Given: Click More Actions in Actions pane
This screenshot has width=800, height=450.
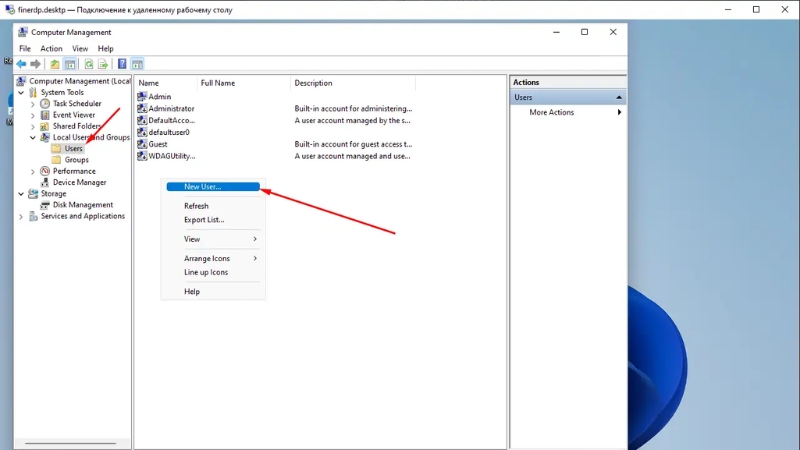Looking at the screenshot, I should 552,112.
